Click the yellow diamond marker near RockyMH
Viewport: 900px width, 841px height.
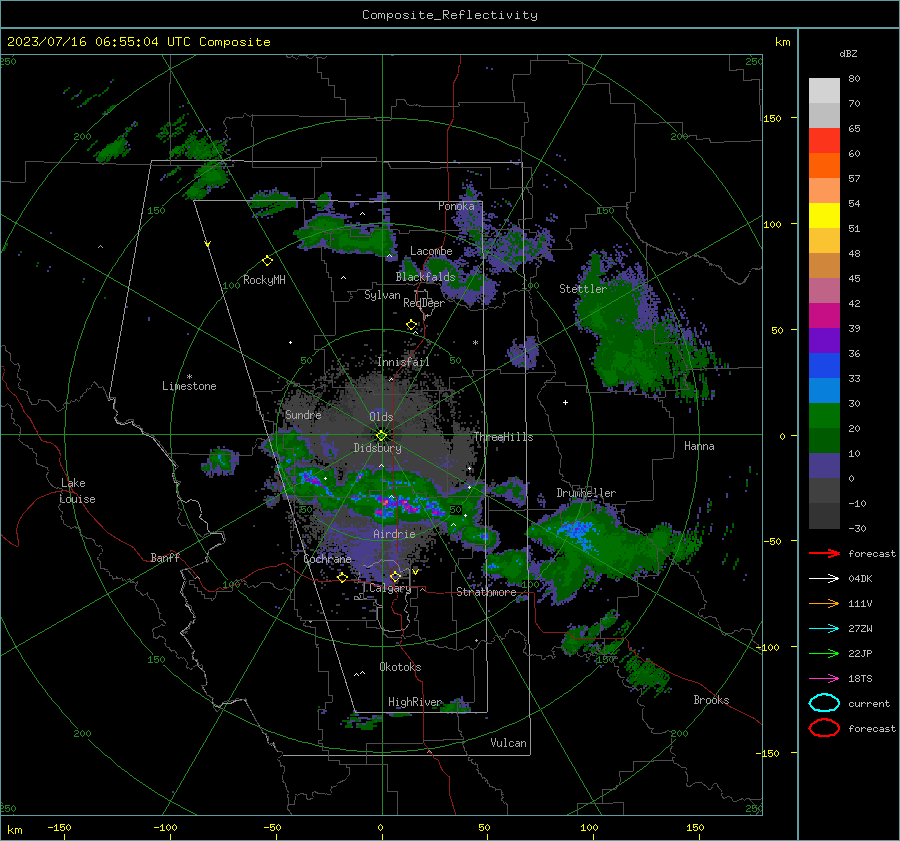coord(267,261)
